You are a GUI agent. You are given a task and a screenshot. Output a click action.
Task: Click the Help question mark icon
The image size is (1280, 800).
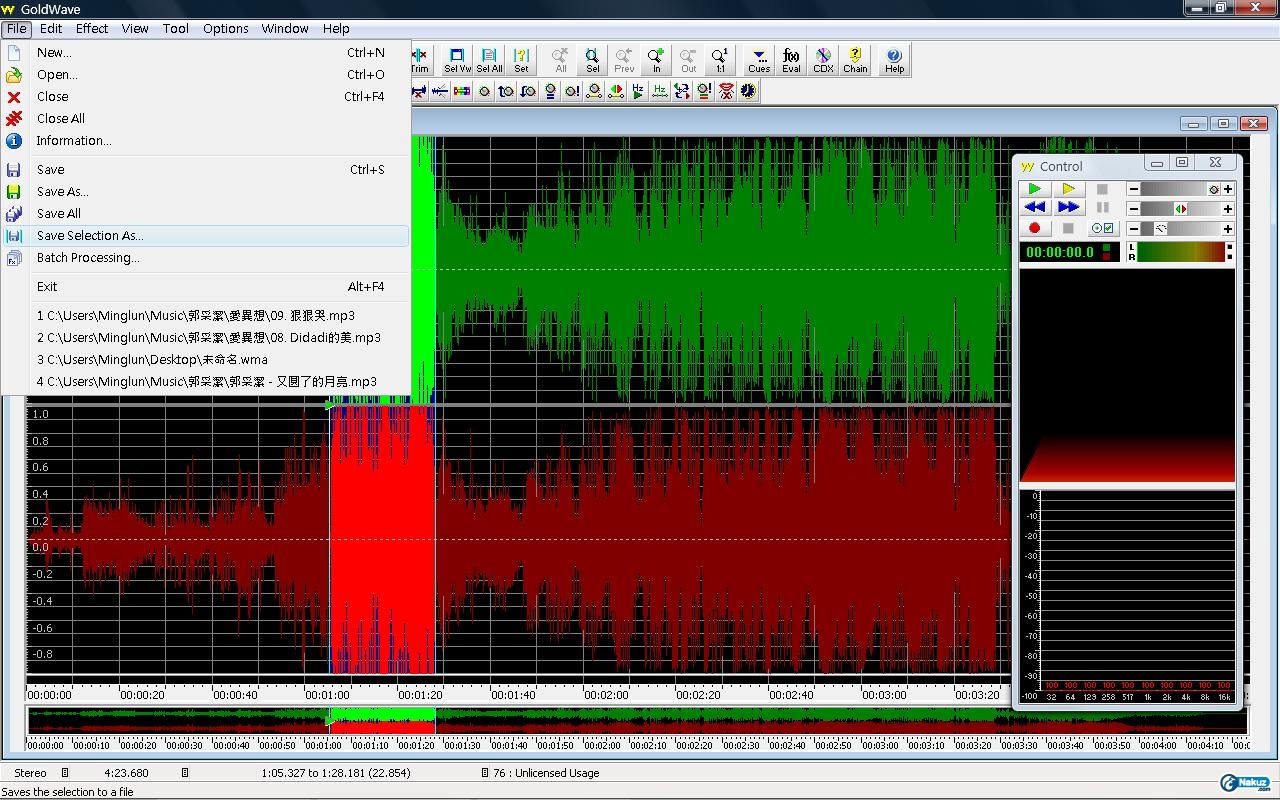[x=894, y=60]
